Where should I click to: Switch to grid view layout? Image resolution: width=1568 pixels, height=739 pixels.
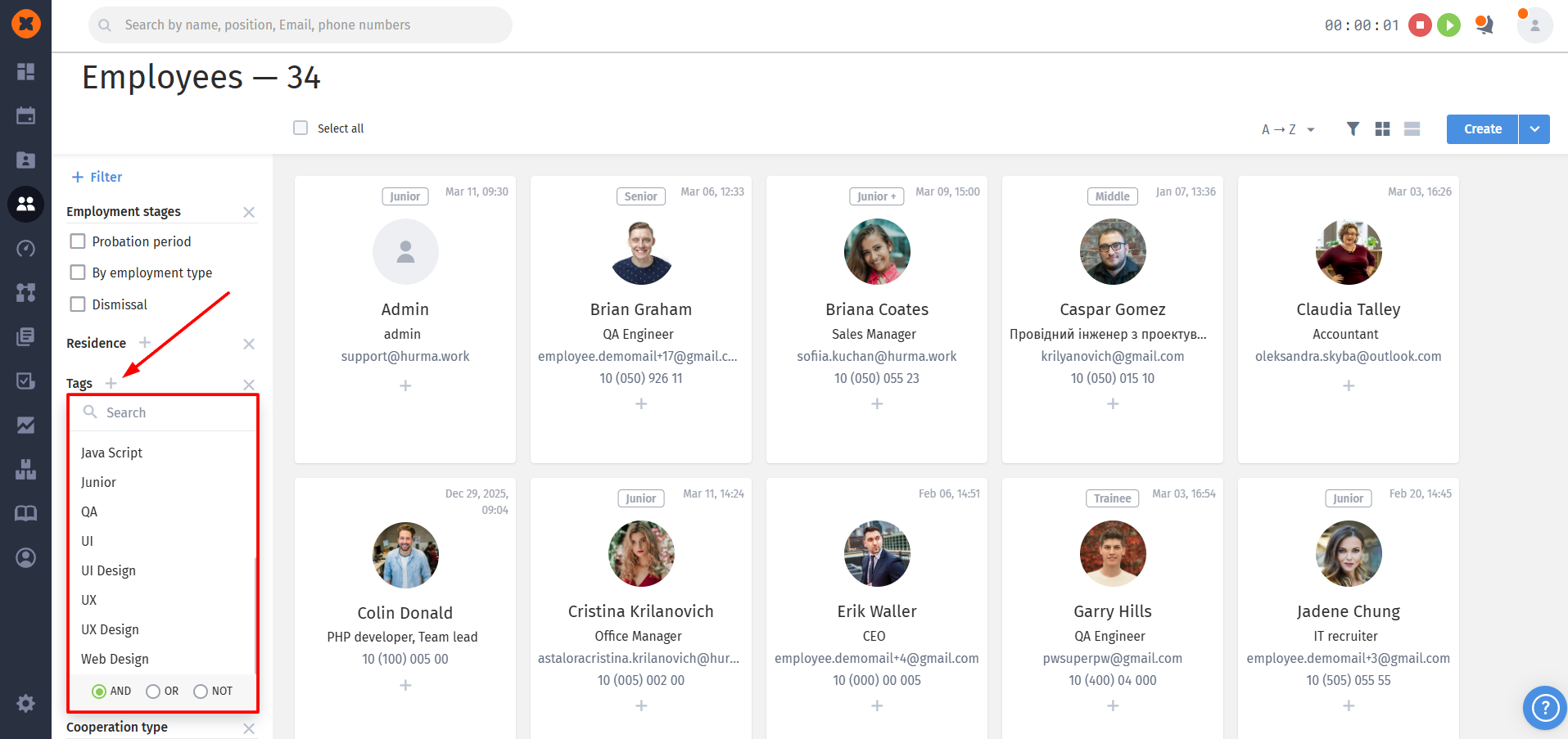(1382, 128)
